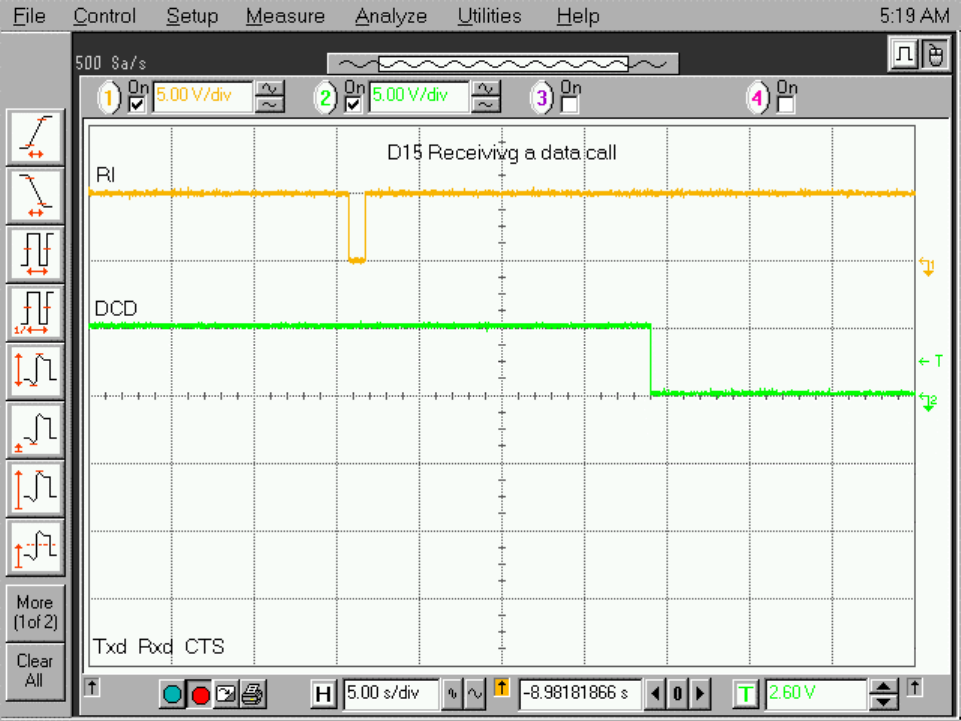This screenshot has height=721, width=961.
Task: Open the Help menu
Action: pos(578,16)
